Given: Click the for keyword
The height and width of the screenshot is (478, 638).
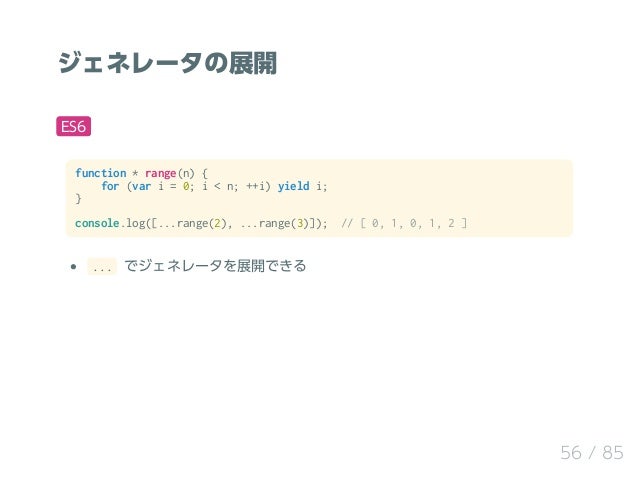Looking at the screenshot, I should [110, 186].
